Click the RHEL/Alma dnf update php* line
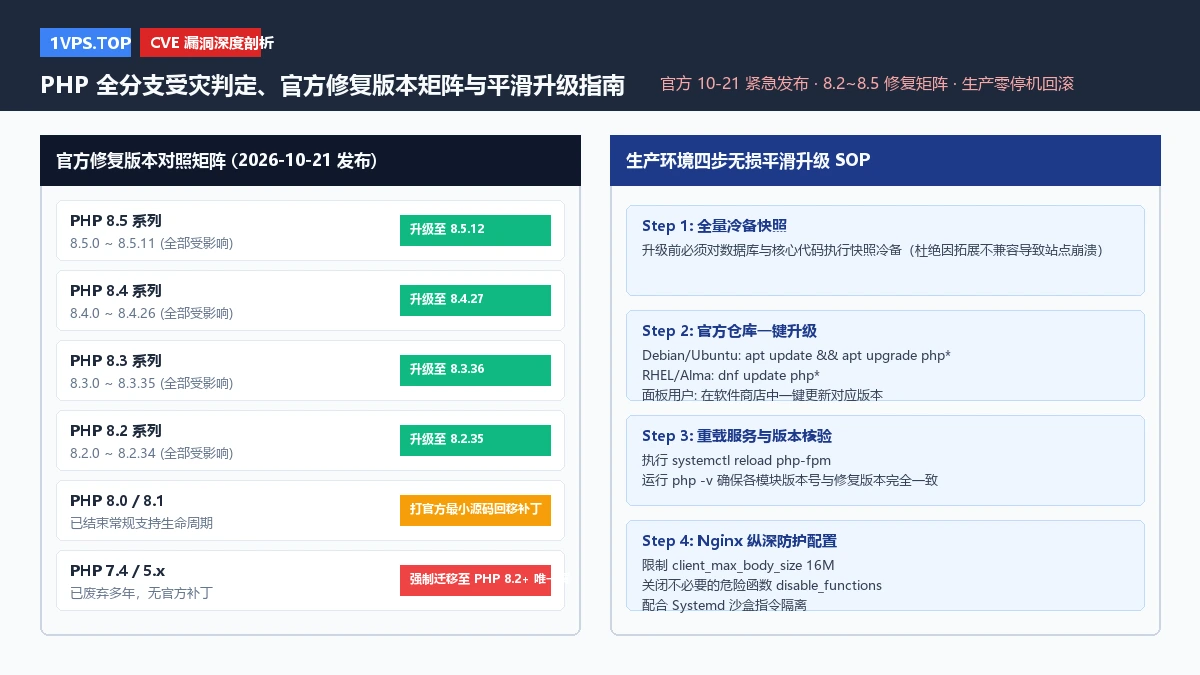This screenshot has height=675, width=1200. click(731, 375)
